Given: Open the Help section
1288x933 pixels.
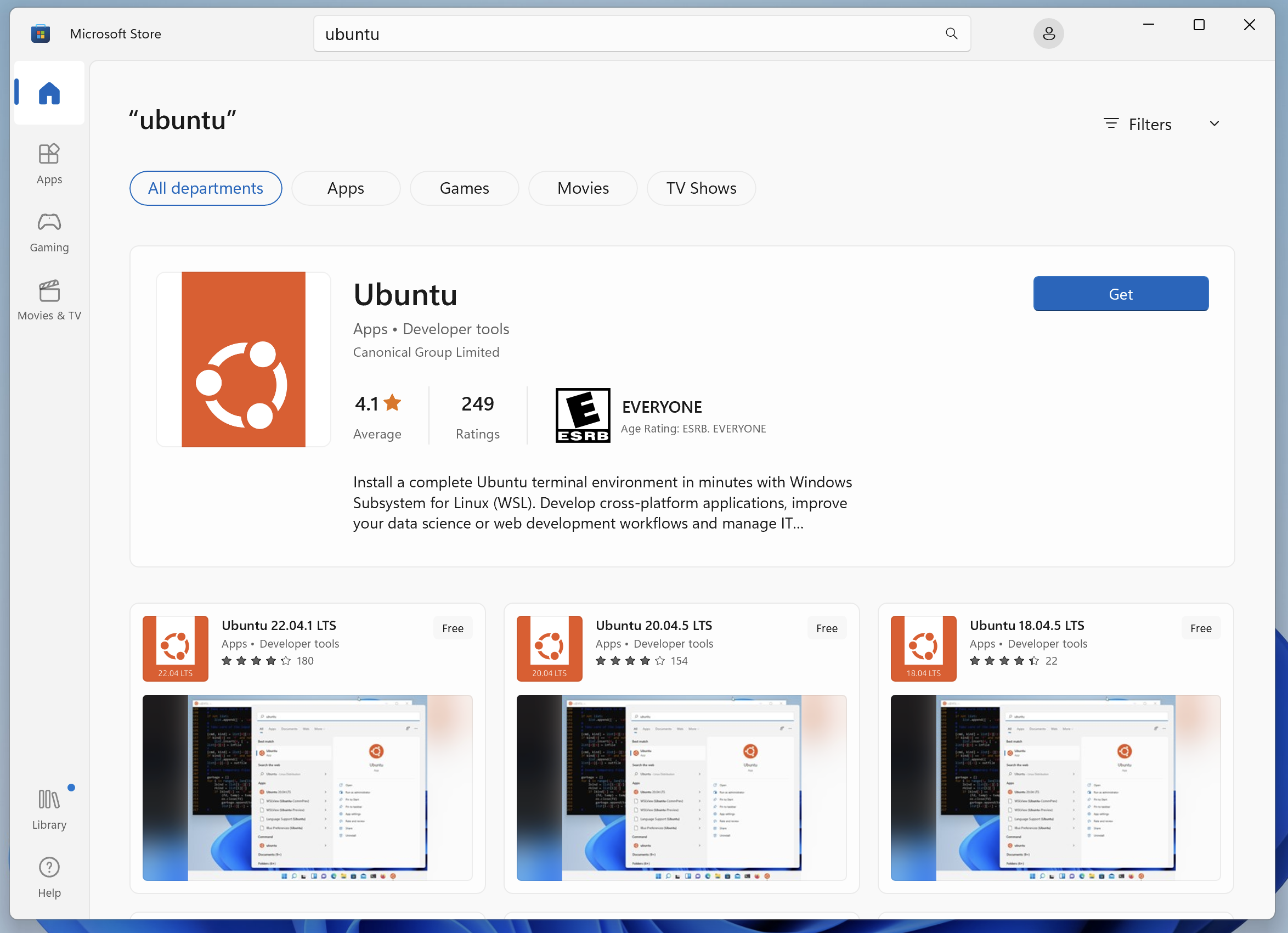Looking at the screenshot, I should pos(48,877).
